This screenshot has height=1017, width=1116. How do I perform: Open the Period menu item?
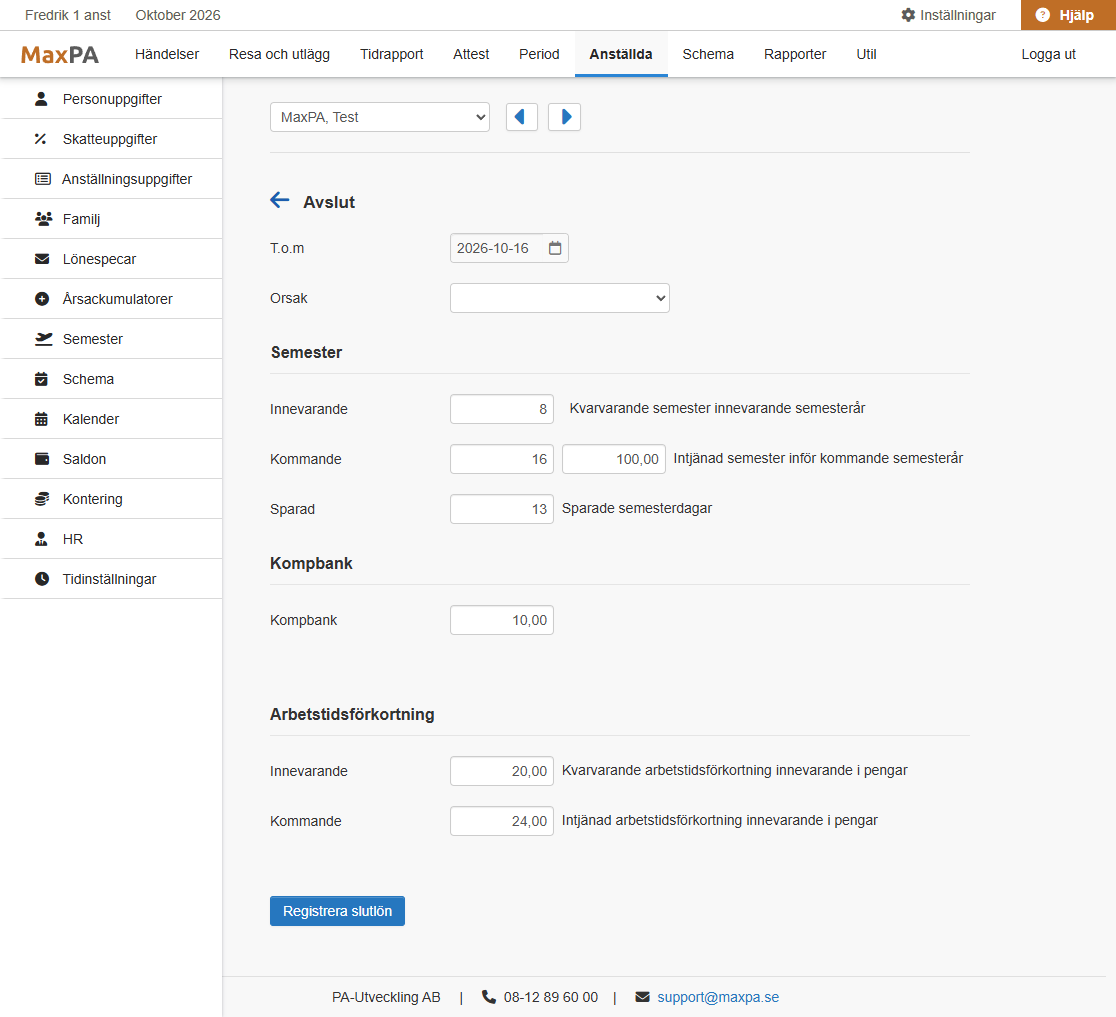[x=539, y=54]
